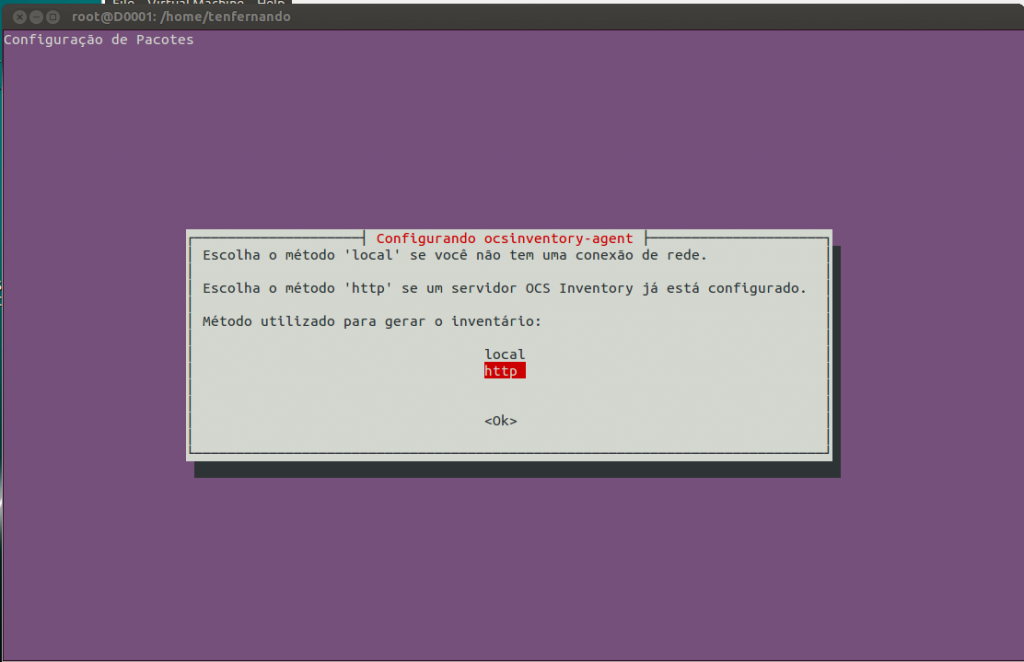Open the Help menu in background window
Image resolution: width=1024 pixels, height=662 pixels.
pos(270,3)
